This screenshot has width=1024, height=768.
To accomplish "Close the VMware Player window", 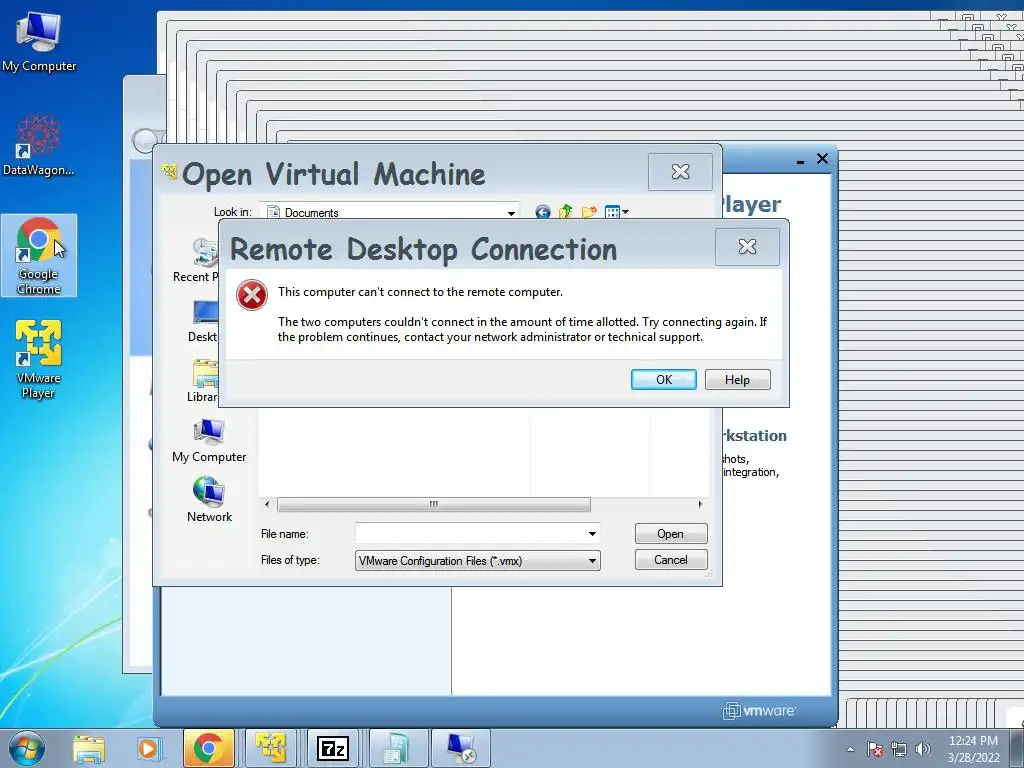I will point(822,159).
